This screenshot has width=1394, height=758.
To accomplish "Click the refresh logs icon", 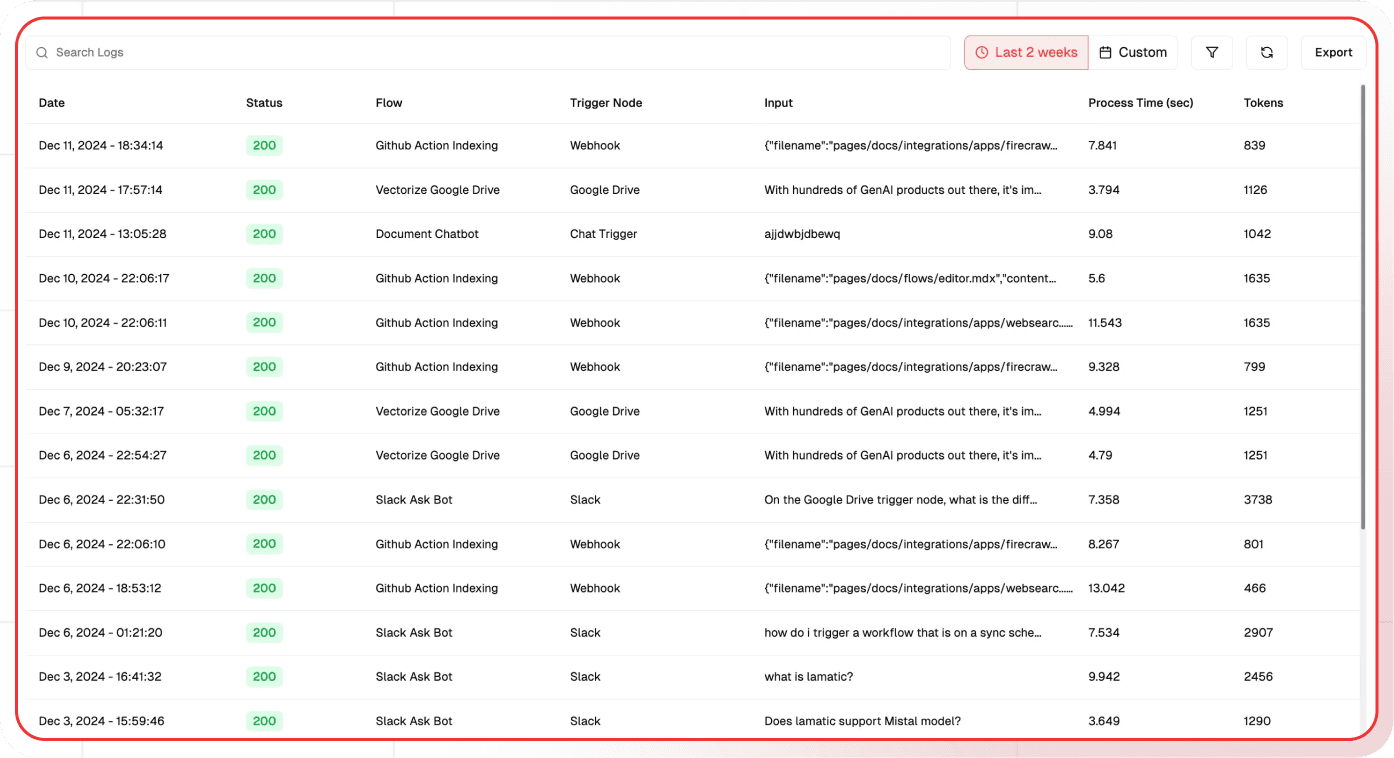I will (1267, 53).
